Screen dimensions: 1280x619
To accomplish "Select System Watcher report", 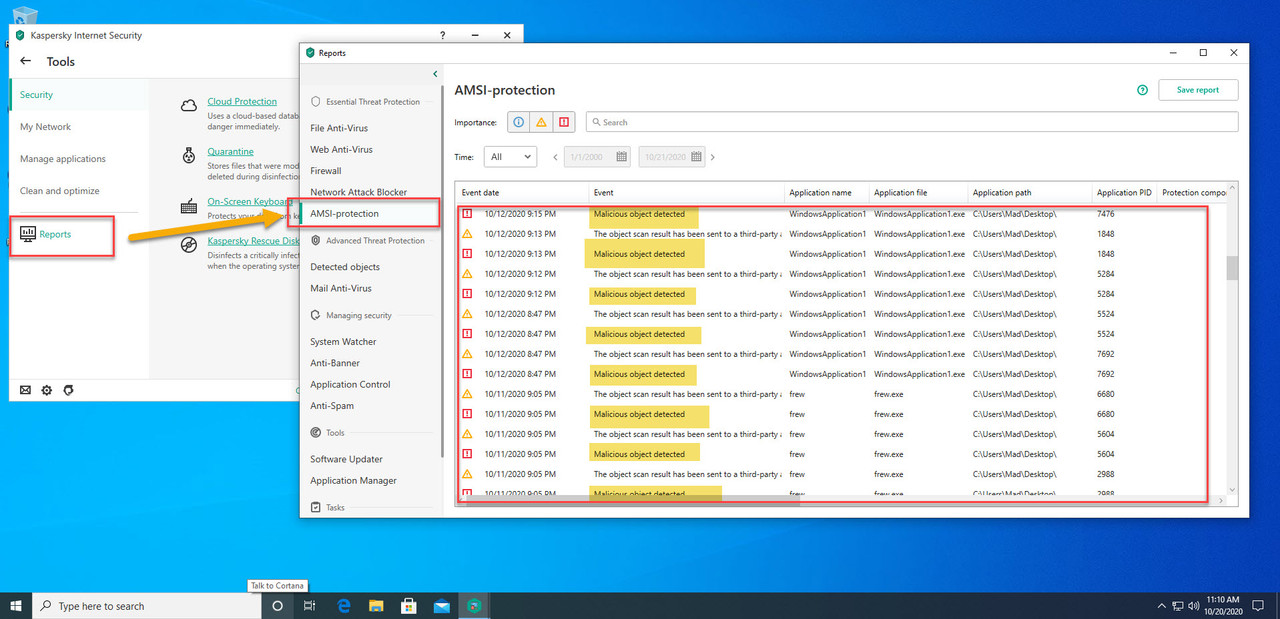I will (343, 342).
